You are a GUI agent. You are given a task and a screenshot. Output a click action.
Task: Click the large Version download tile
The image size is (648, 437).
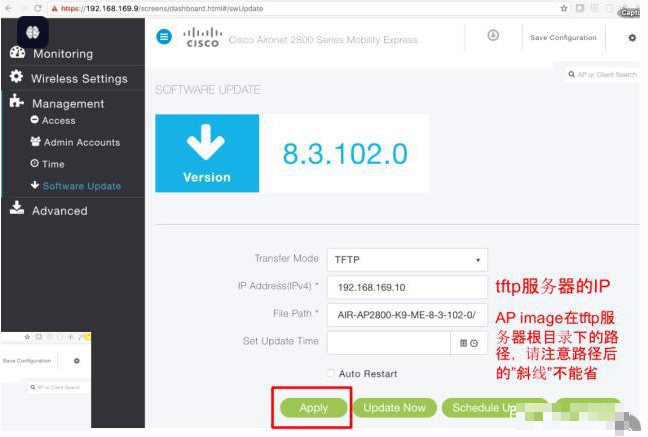[x=206, y=153]
